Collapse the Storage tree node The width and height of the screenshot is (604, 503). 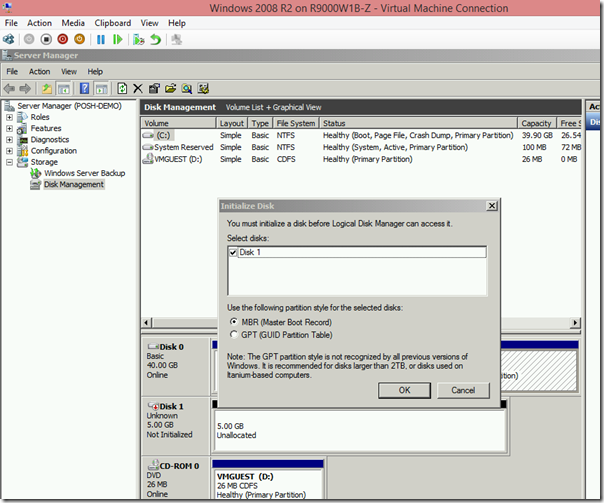coord(9,162)
